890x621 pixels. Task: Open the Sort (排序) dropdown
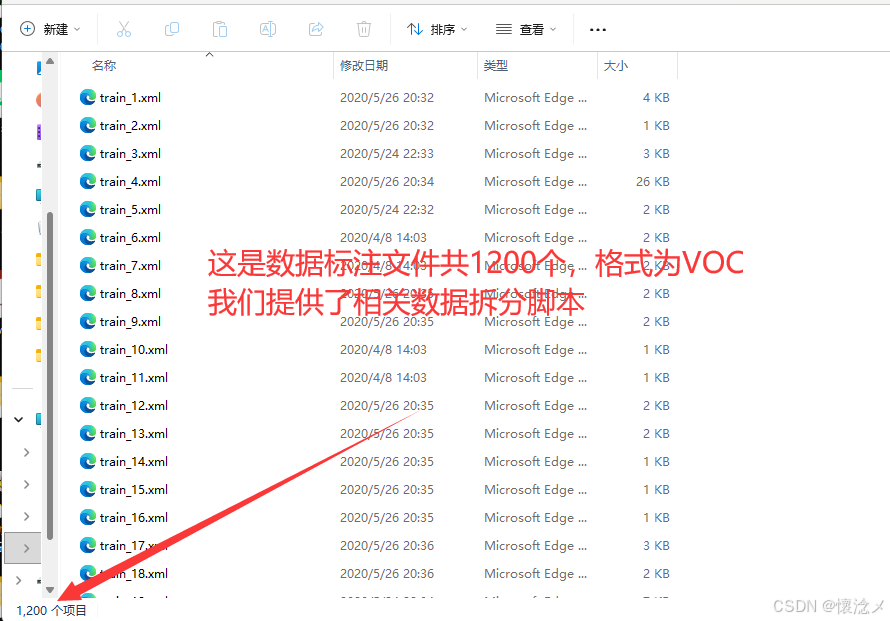[437, 29]
